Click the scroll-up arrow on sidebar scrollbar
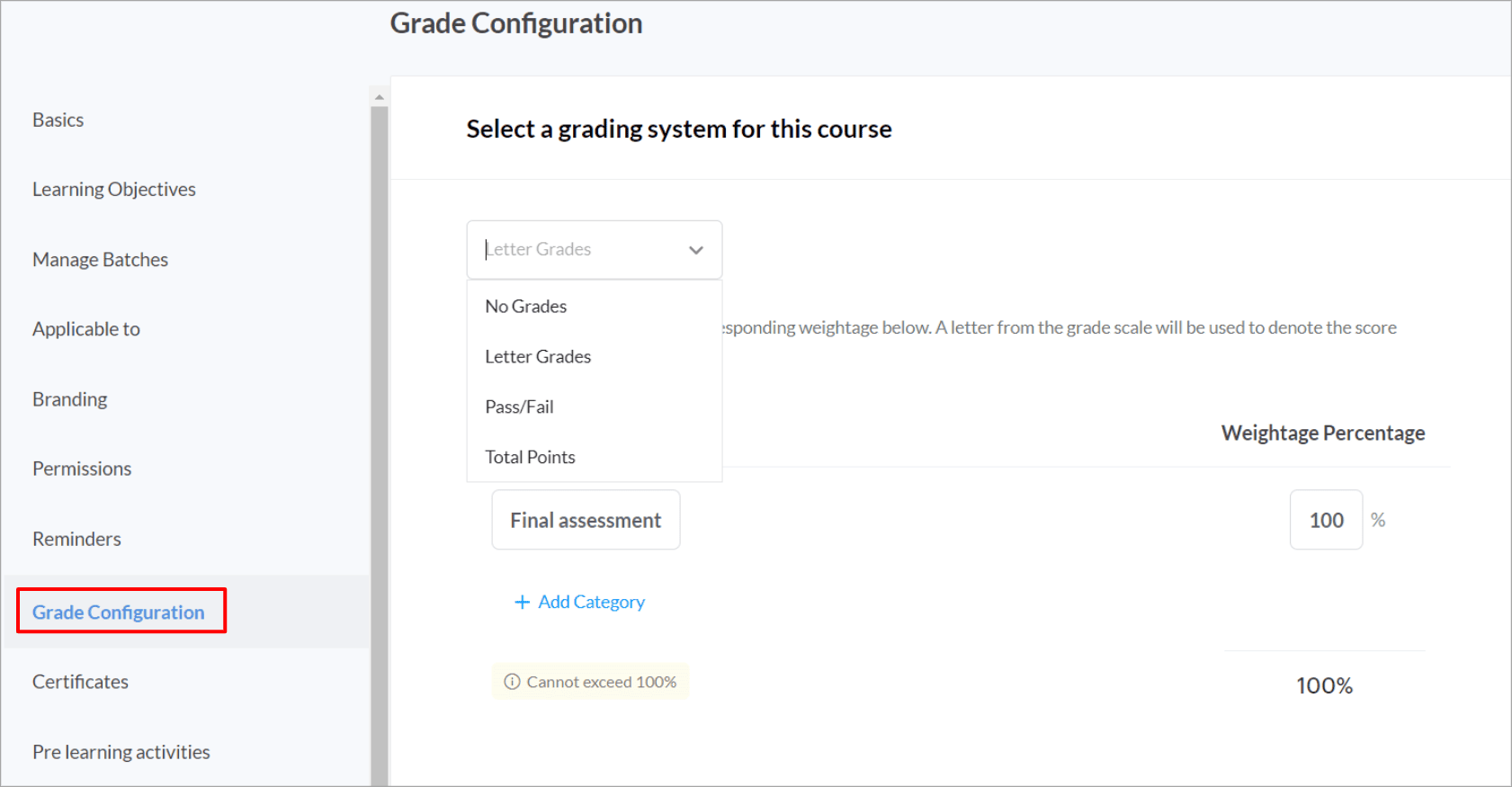 380,96
